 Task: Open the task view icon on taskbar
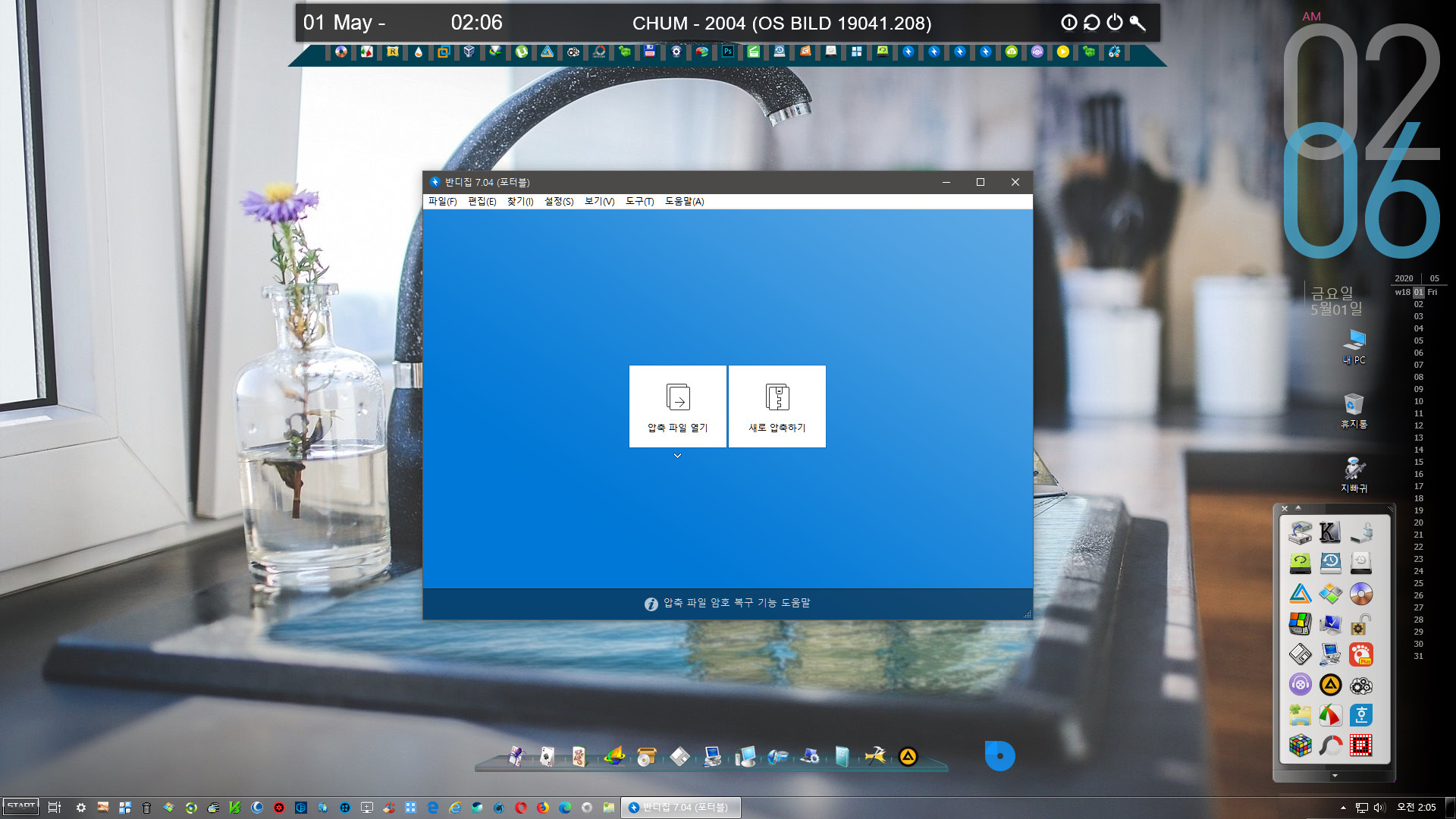54,808
